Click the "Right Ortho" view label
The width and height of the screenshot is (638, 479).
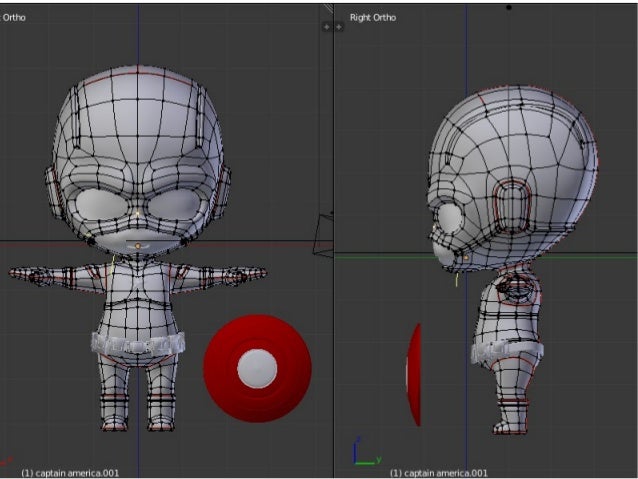pos(374,18)
